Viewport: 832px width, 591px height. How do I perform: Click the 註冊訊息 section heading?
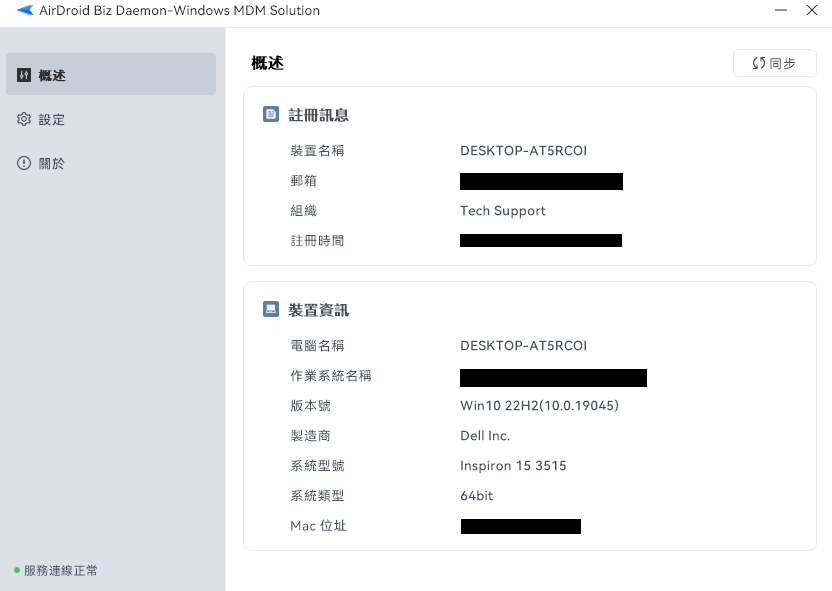(318, 115)
